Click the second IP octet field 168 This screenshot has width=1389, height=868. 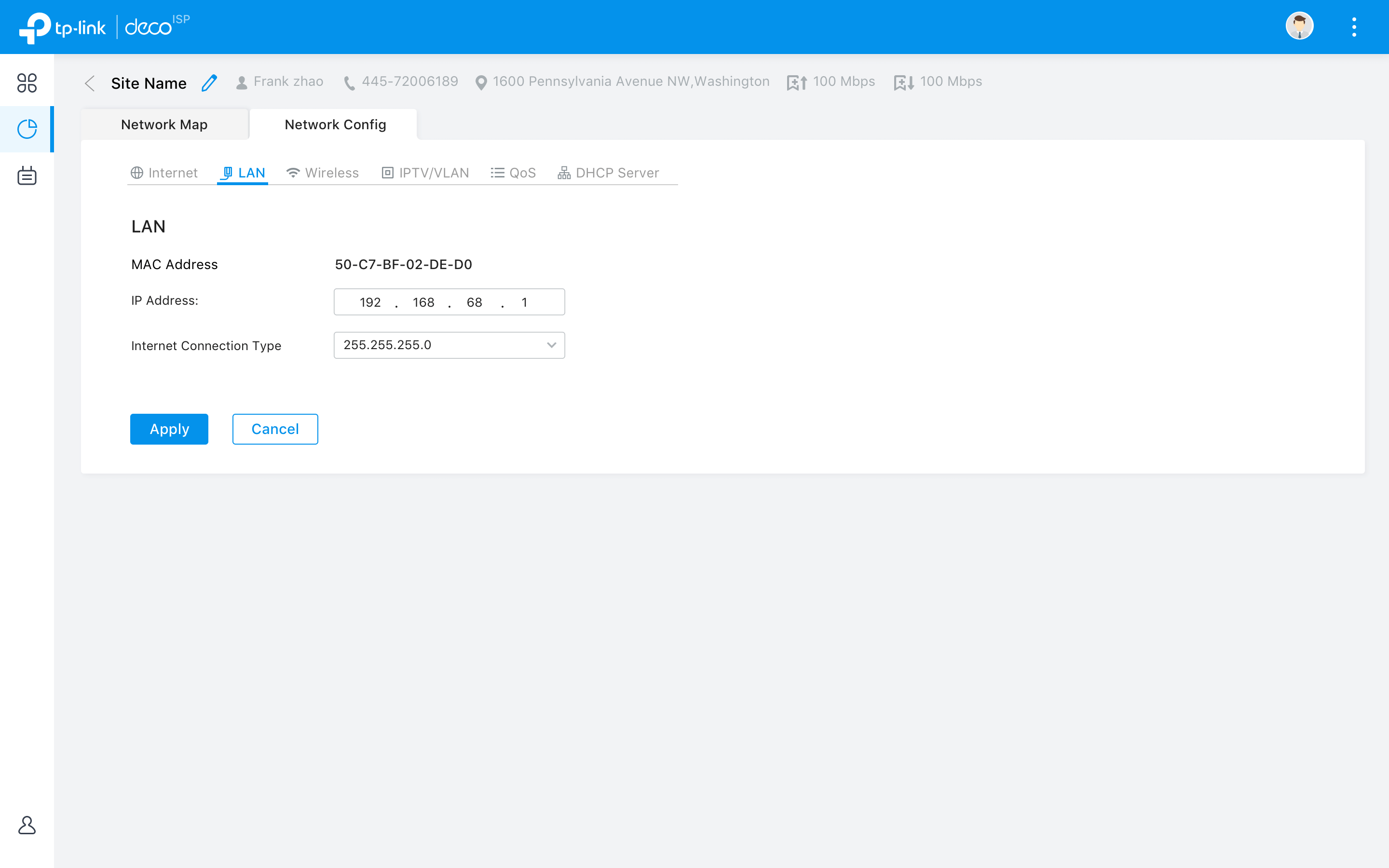(423, 302)
